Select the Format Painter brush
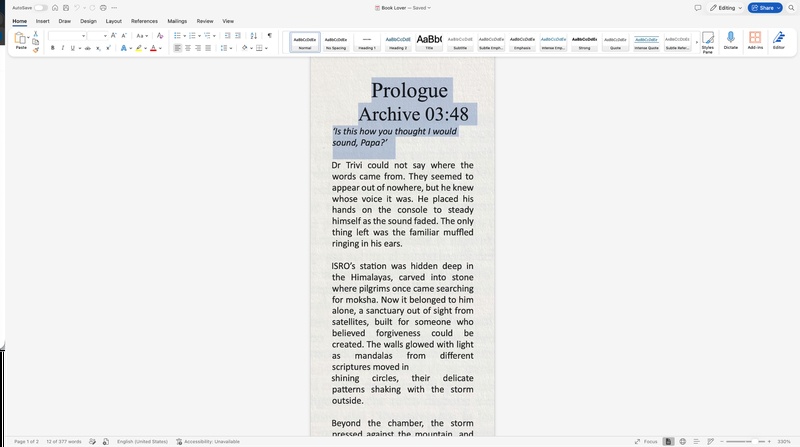 (36, 49)
